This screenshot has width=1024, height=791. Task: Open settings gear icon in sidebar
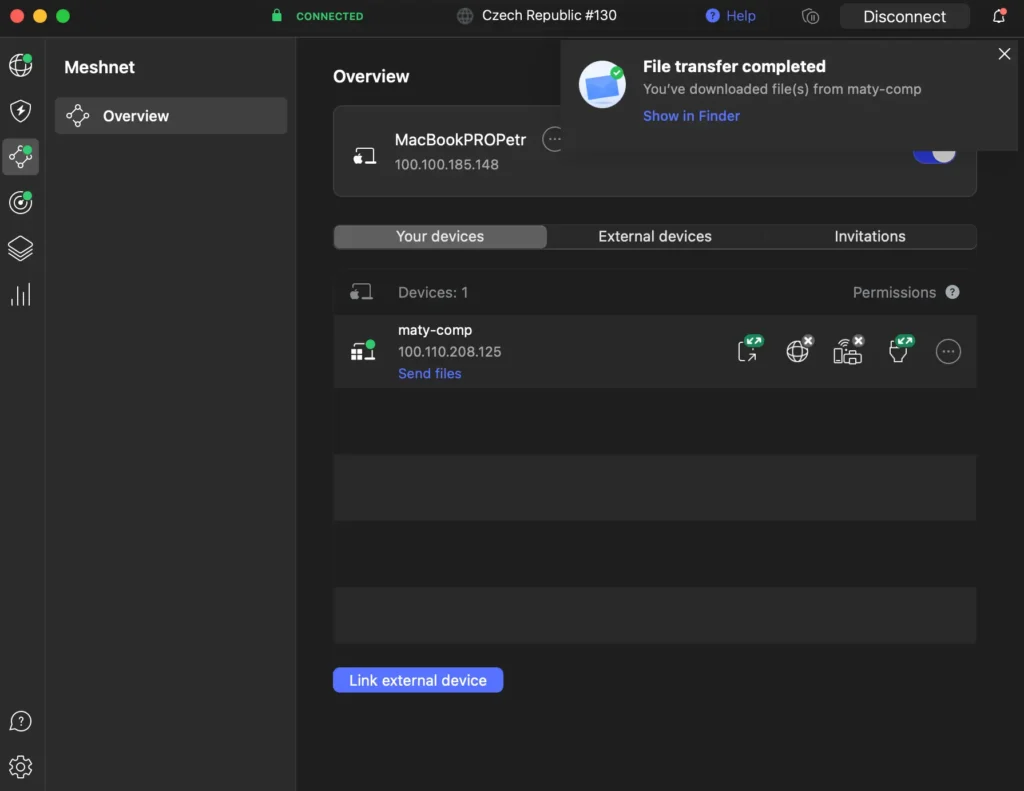point(20,767)
